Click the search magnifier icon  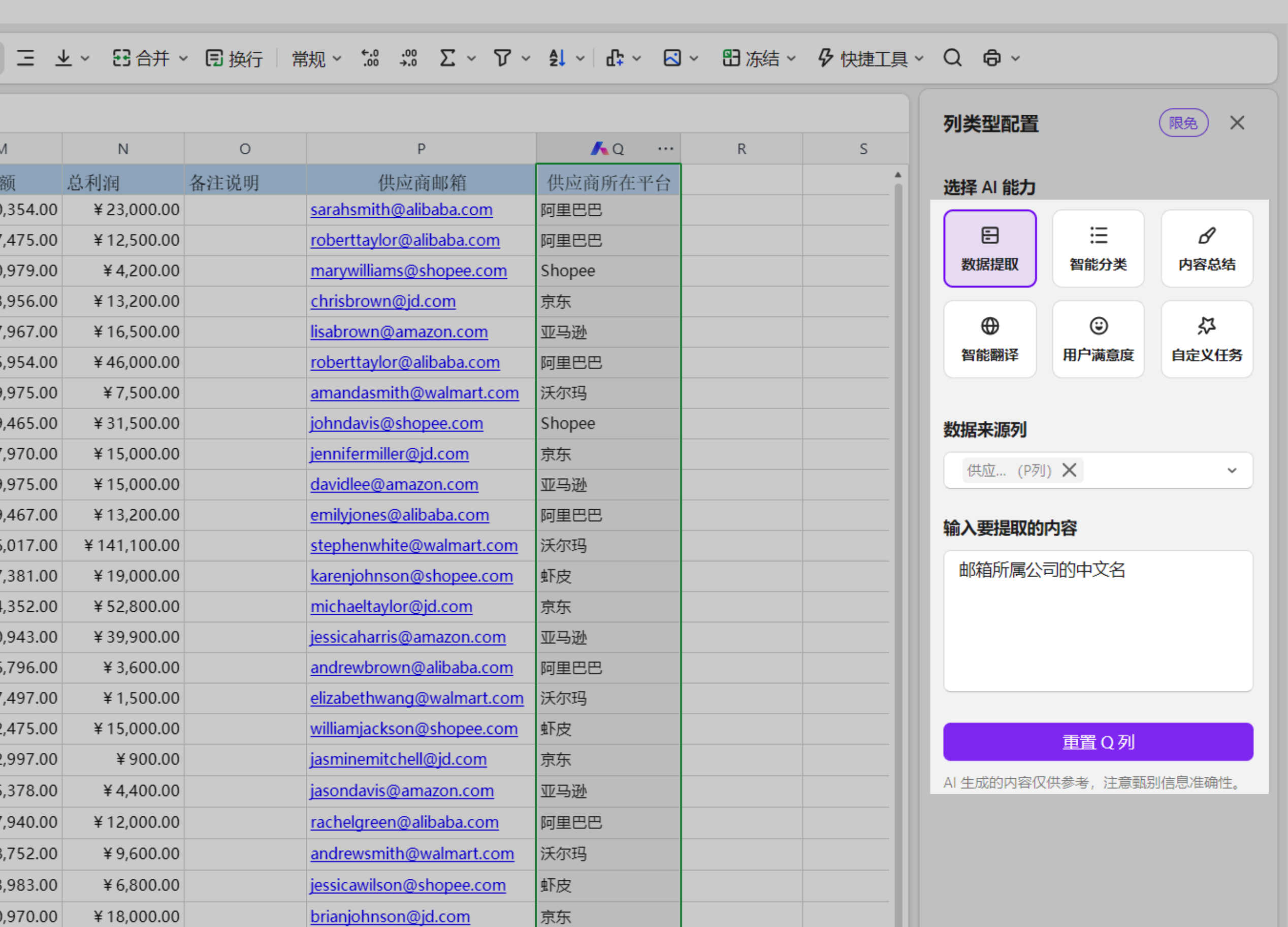(952, 58)
